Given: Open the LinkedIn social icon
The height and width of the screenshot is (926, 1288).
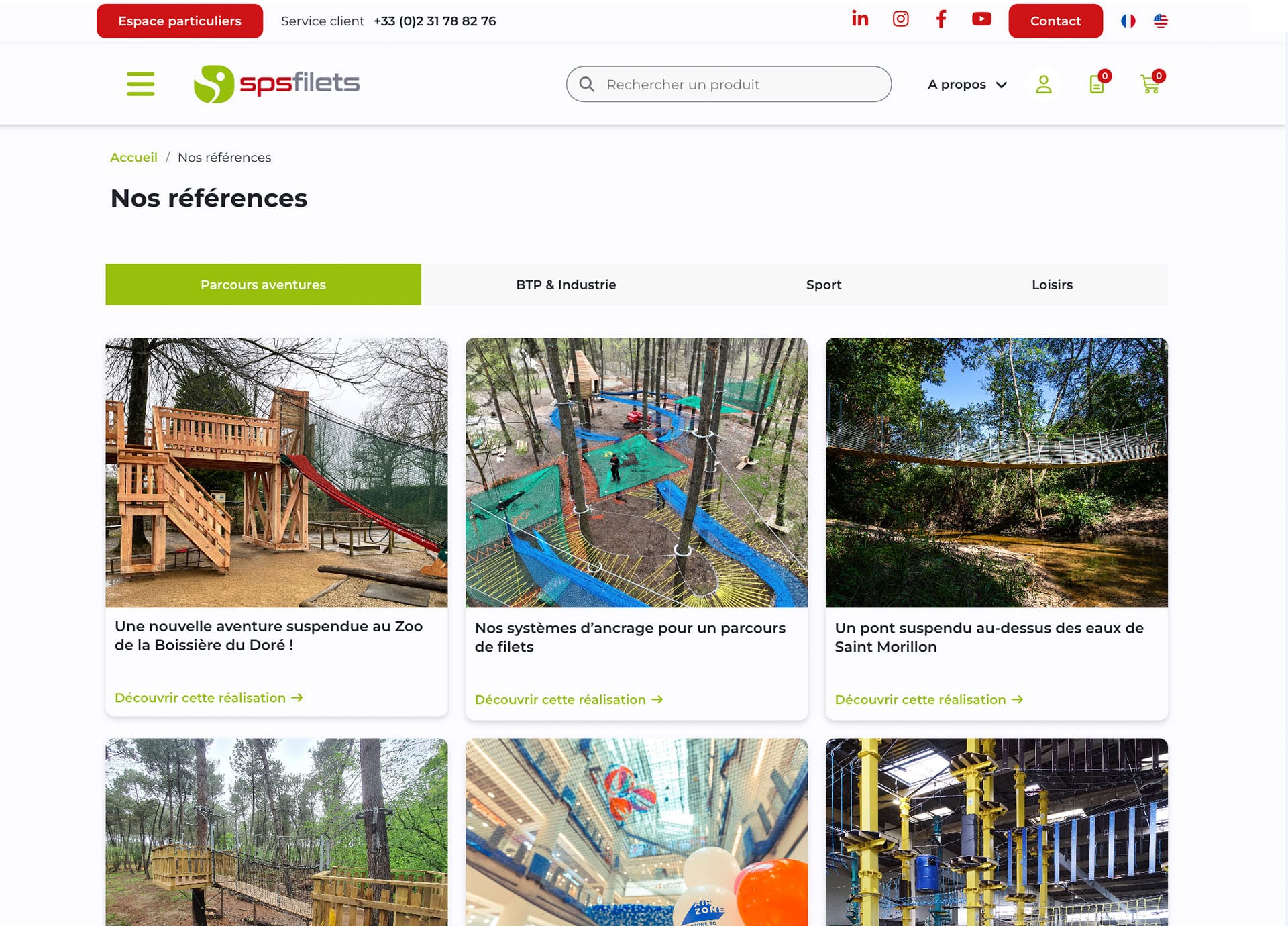Looking at the screenshot, I should pos(860,19).
